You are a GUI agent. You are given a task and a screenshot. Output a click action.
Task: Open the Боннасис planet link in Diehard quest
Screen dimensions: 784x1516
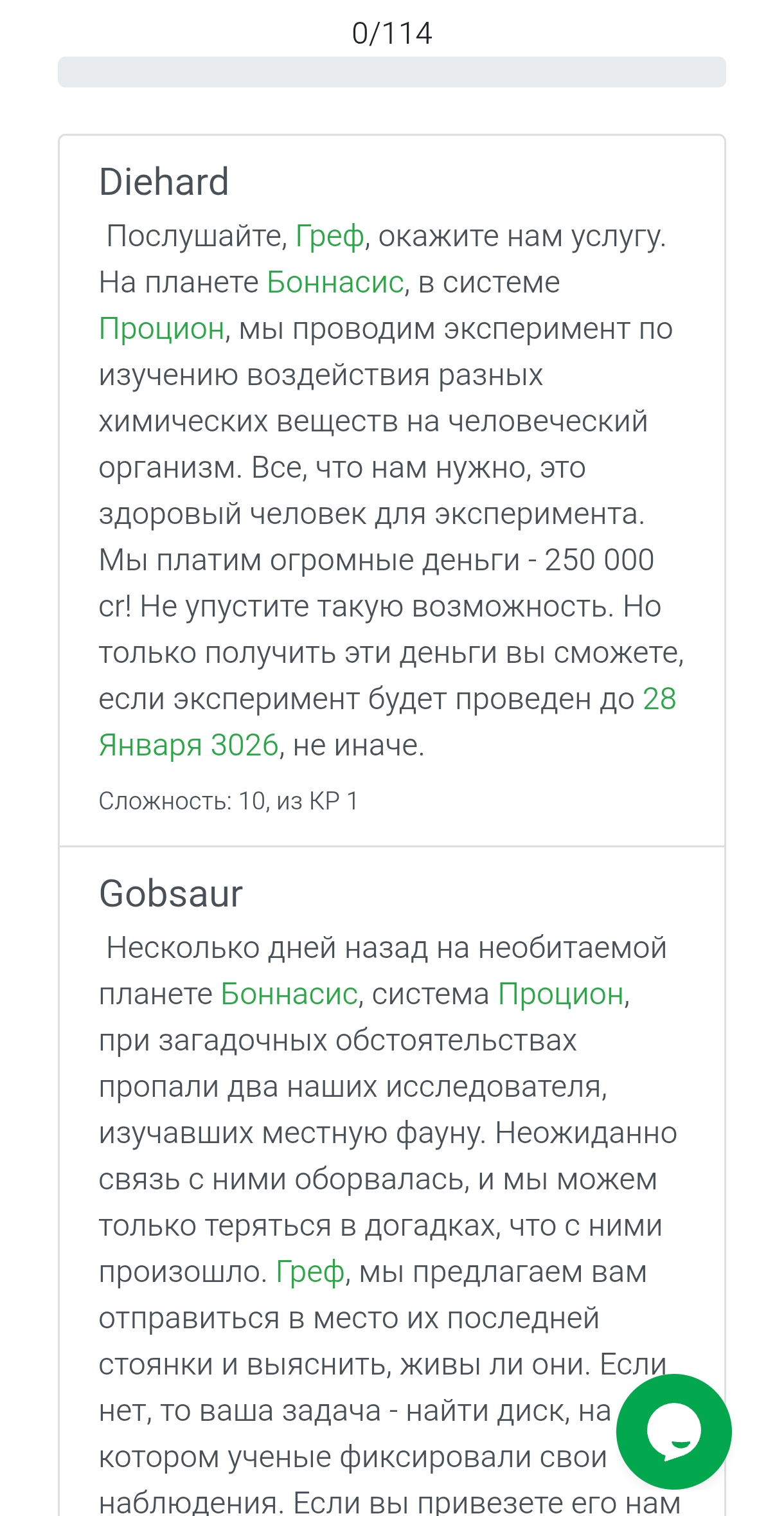coord(335,282)
